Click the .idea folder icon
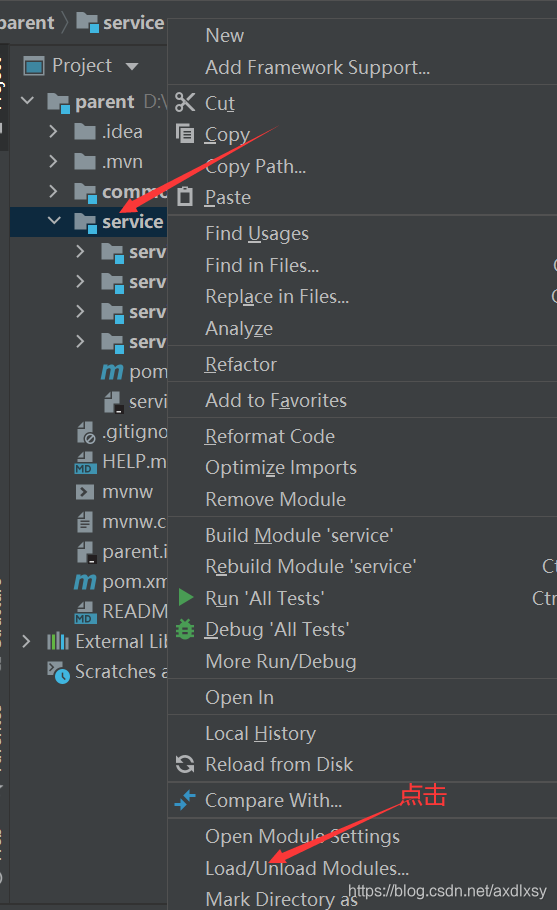The width and height of the screenshot is (557, 910). click(85, 132)
